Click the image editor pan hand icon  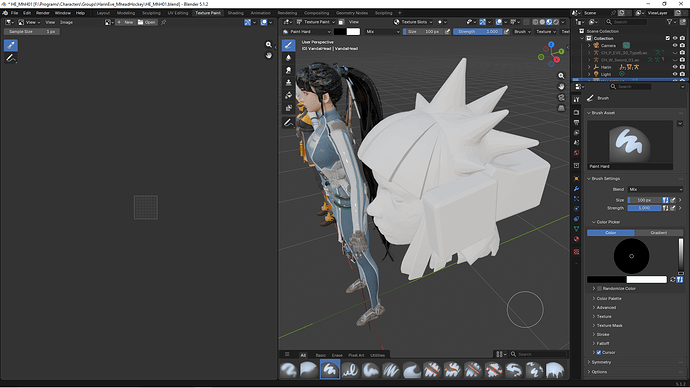click(268, 55)
